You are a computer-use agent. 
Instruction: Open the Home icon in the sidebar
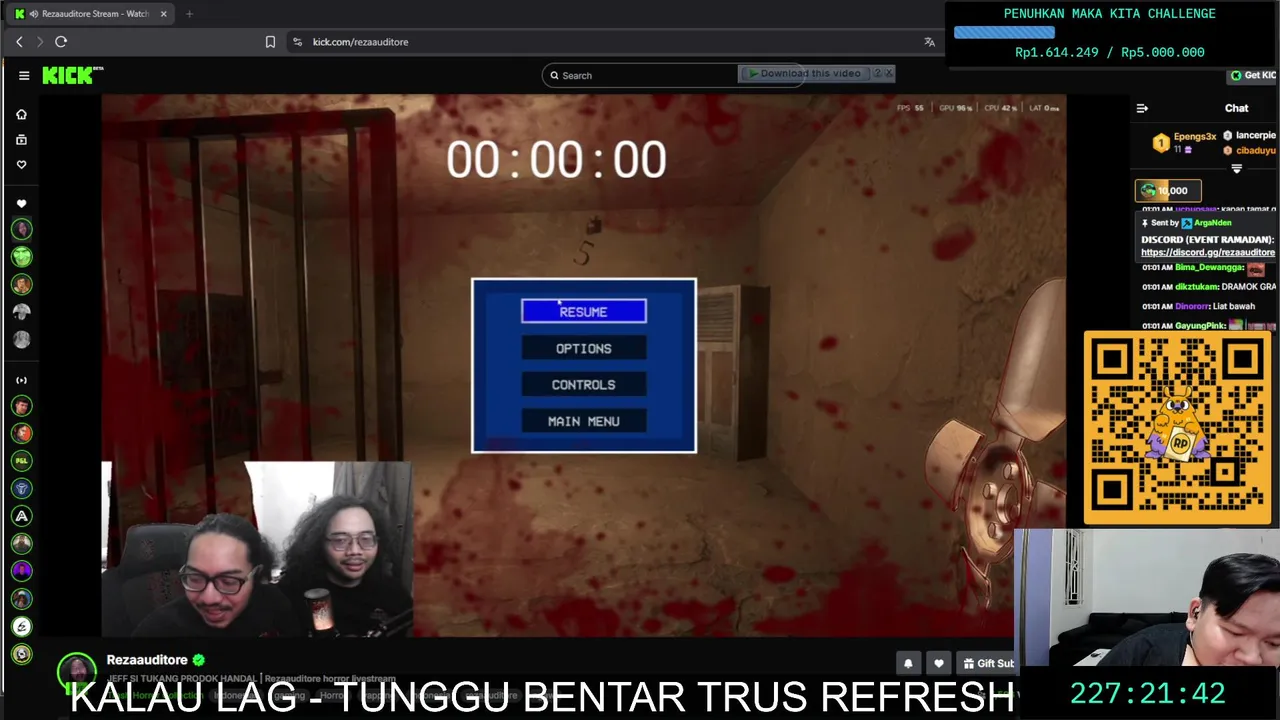coord(21,114)
